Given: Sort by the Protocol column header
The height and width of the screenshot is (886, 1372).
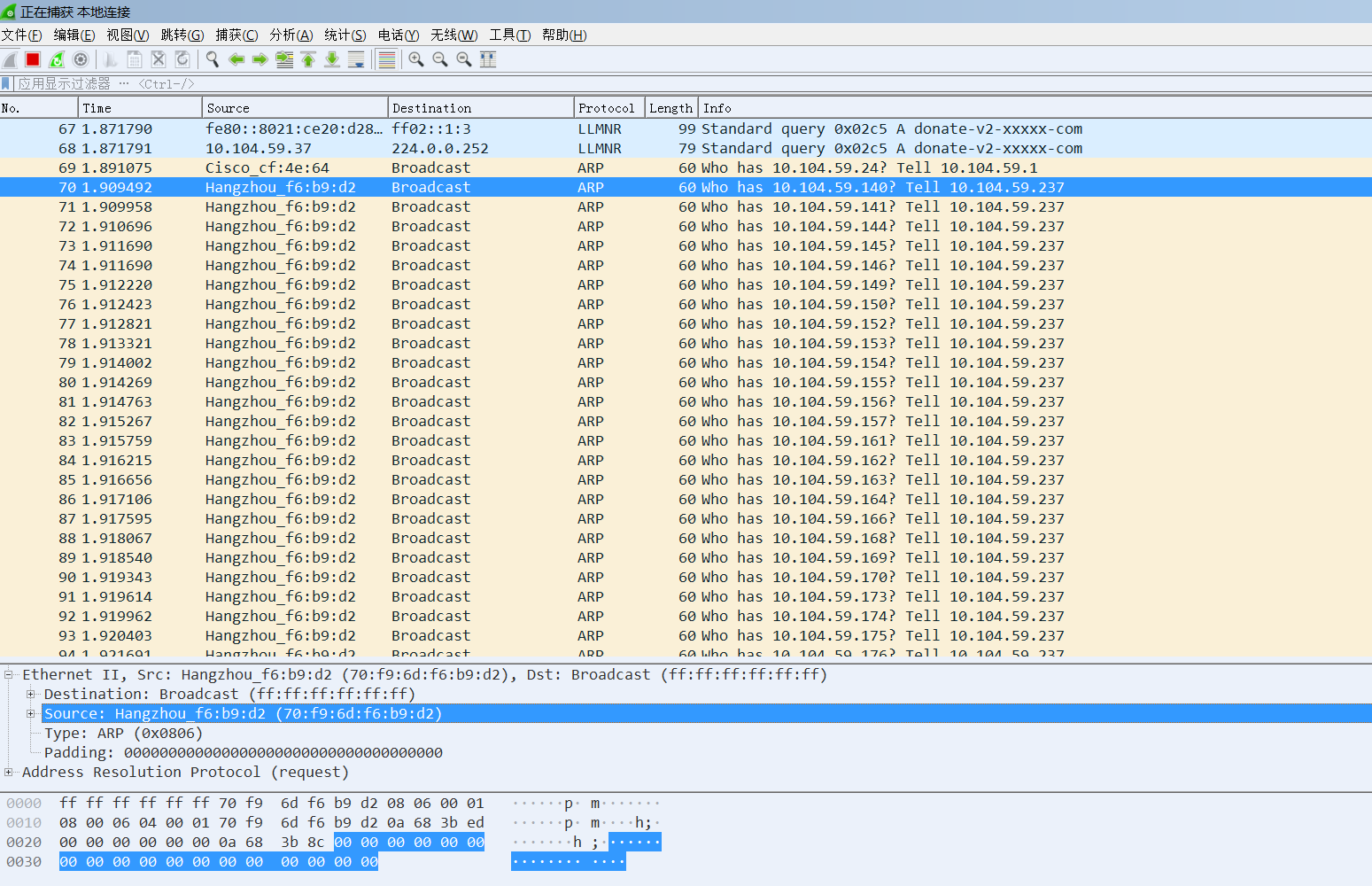Looking at the screenshot, I should coord(607,108).
